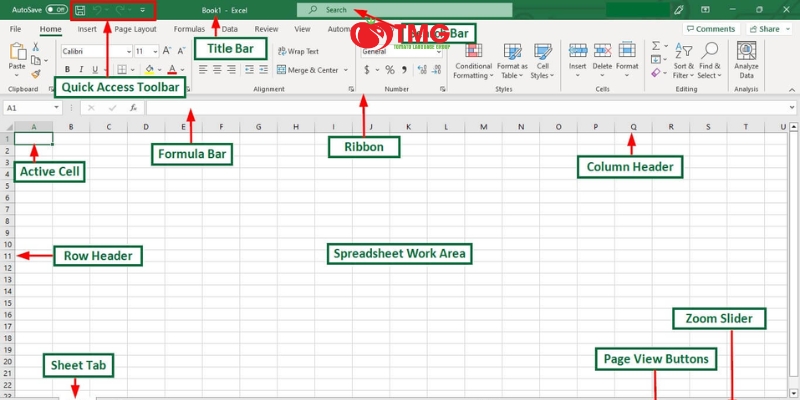
Task: Switch to the Page Layout tab
Action: (135, 29)
